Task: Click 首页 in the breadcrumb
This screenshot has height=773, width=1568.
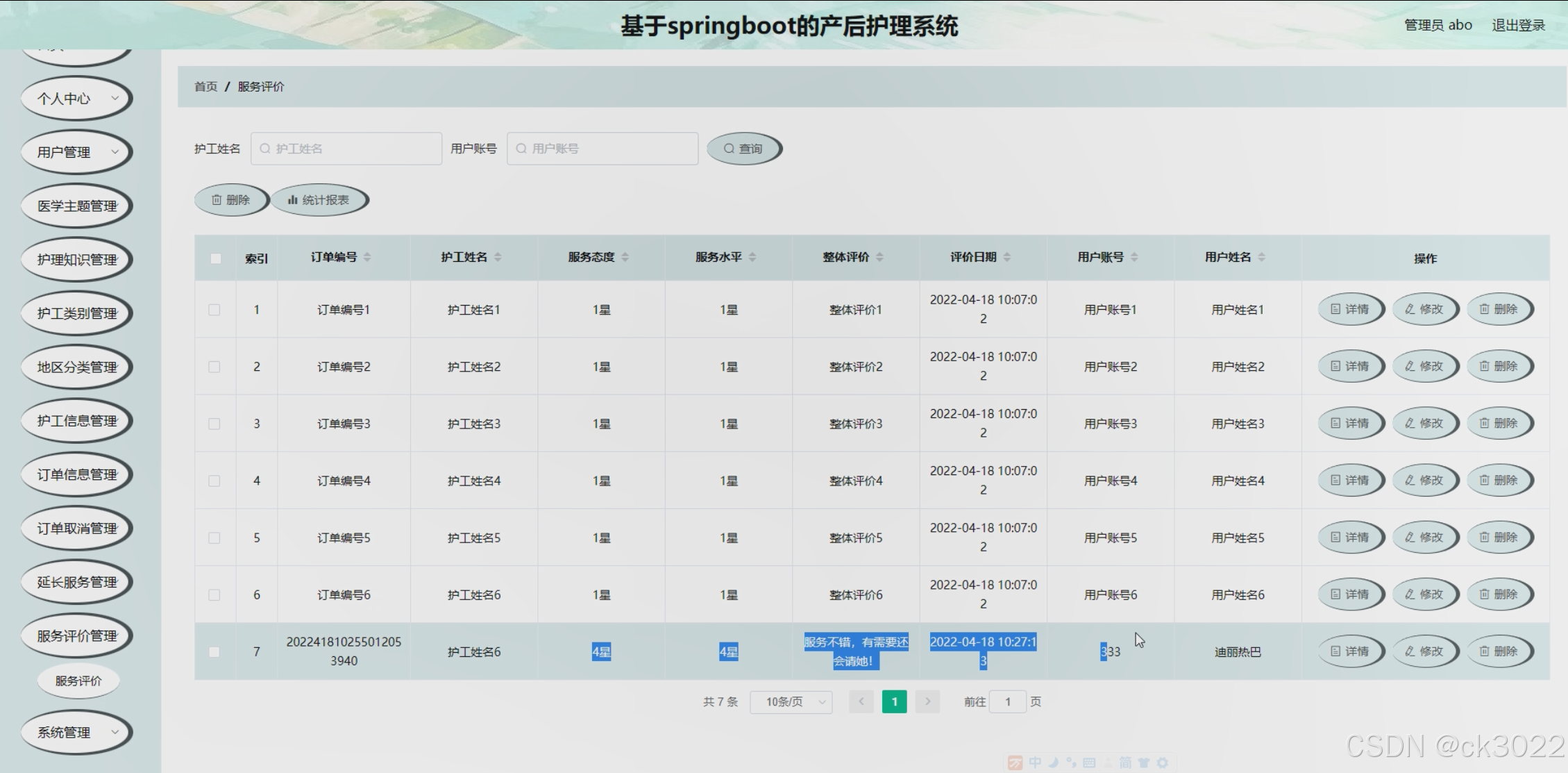Action: (x=205, y=87)
